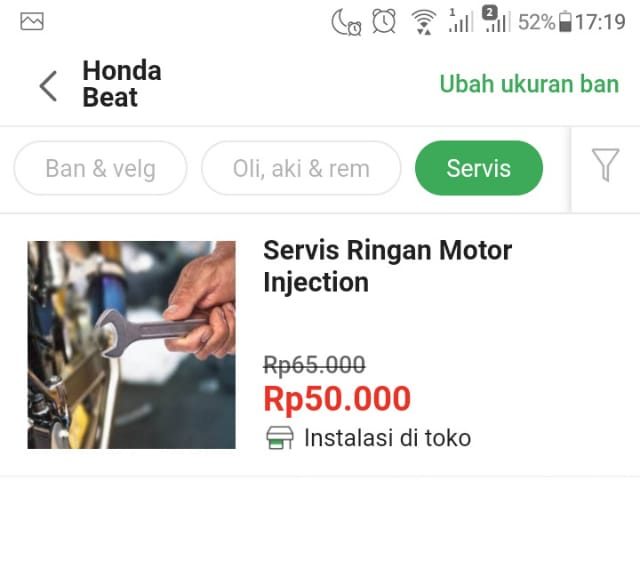The width and height of the screenshot is (640, 580).
Task: Go back using the left arrow
Action: click(48, 86)
